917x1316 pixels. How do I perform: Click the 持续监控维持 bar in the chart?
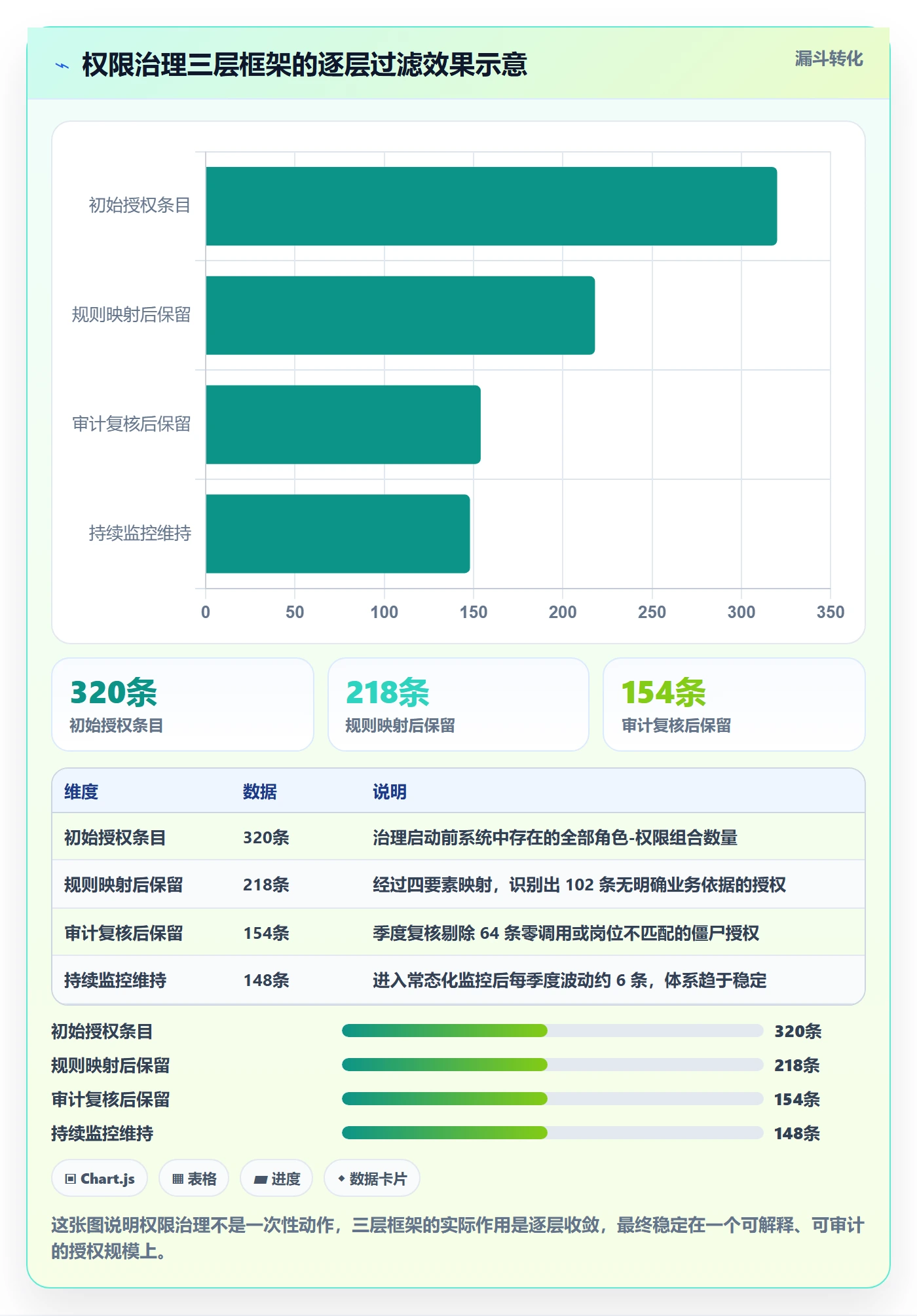pos(338,534)
